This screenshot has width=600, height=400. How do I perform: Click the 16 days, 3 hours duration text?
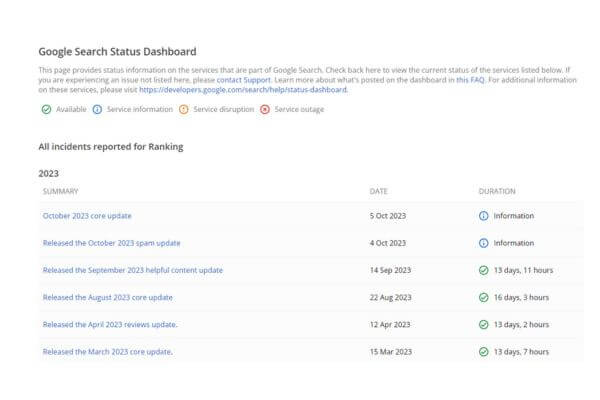pos(521,297)
